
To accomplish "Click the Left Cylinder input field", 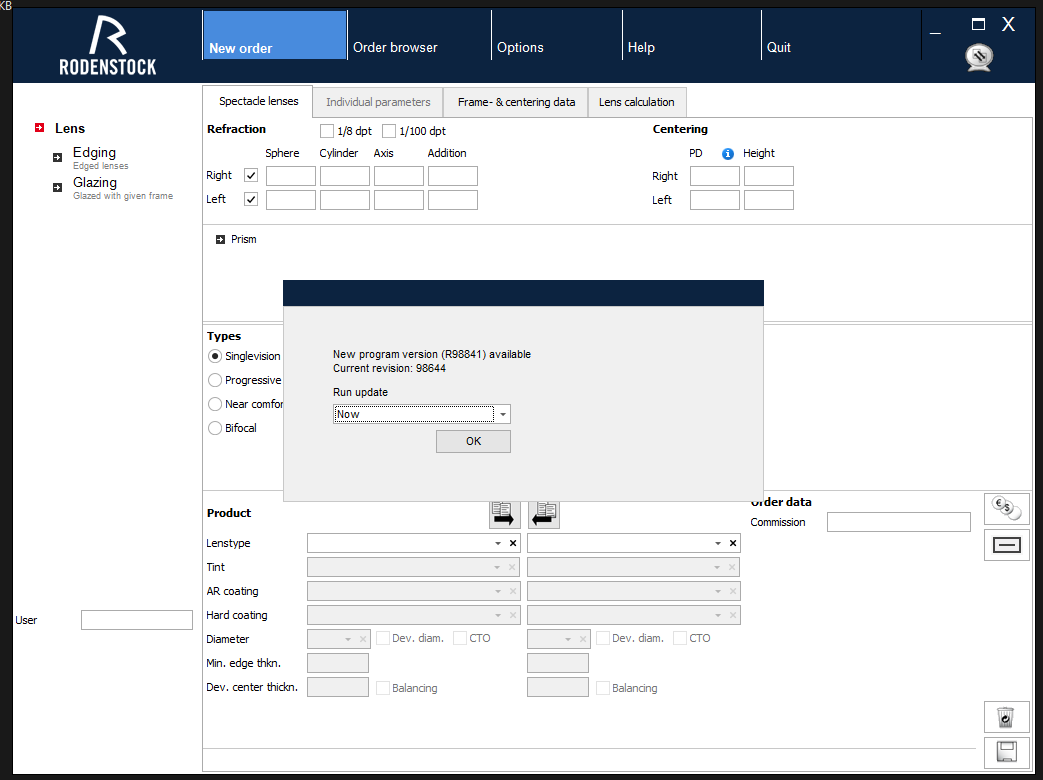I will [345, 199].
